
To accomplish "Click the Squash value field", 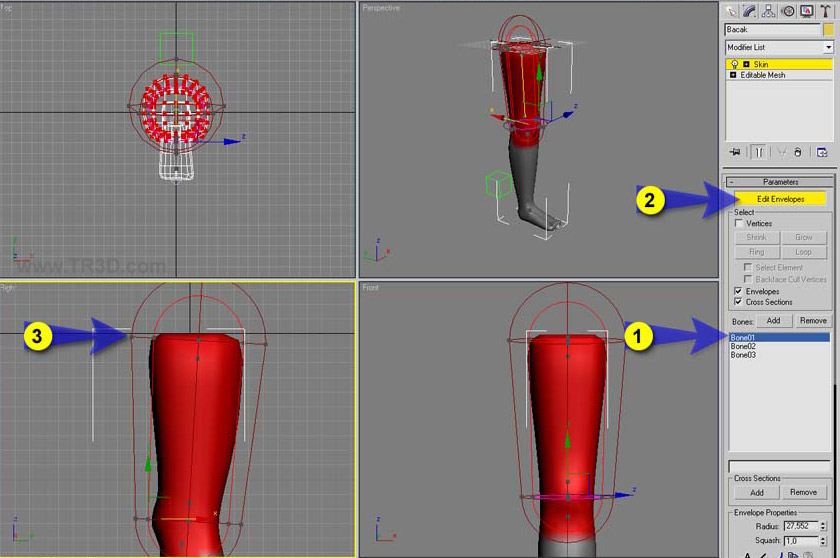I will (801, 541).
